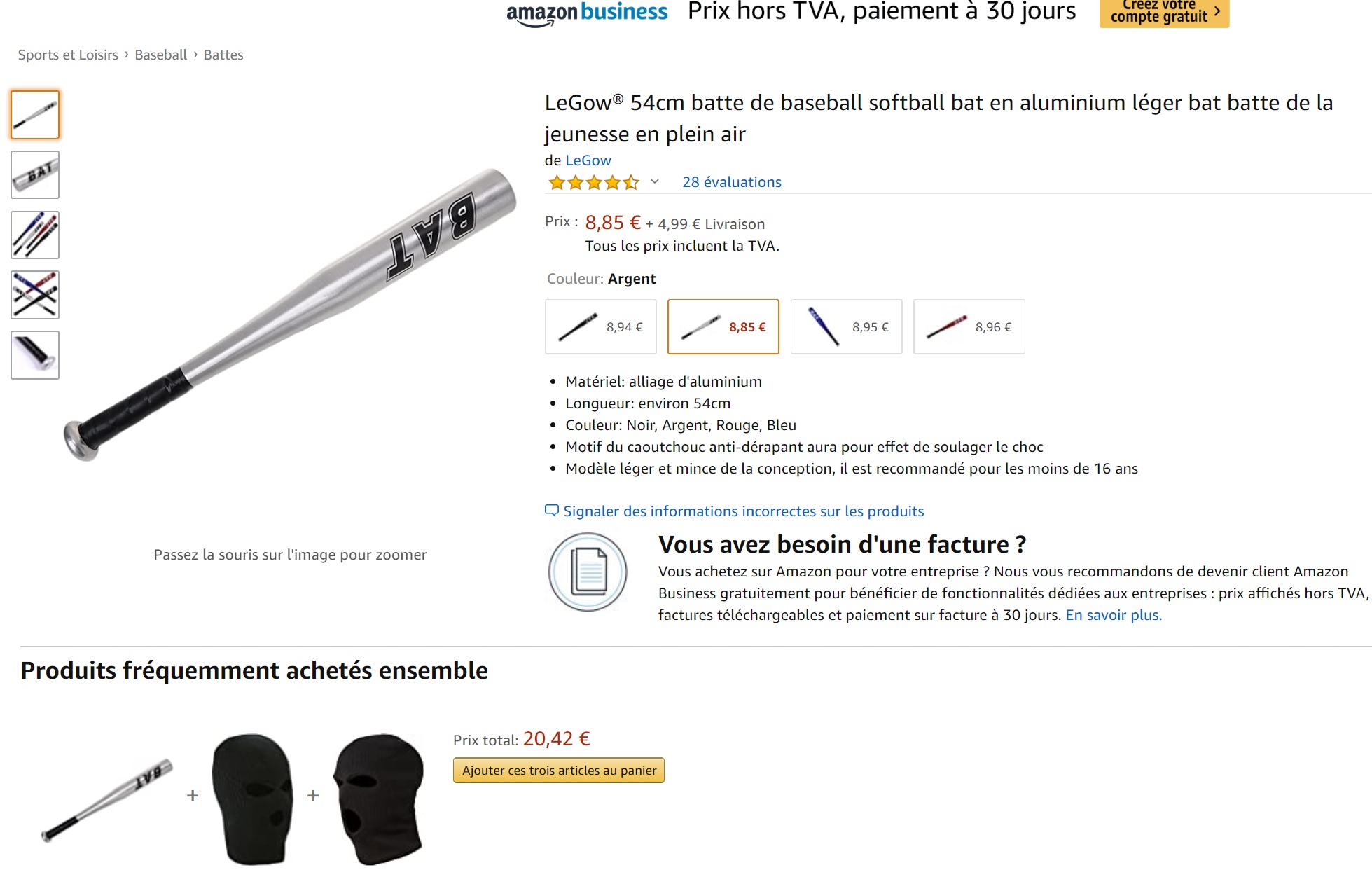Click the star rating icons
The height and width of the screenshot is (877, 1372).
pos(594,183)
